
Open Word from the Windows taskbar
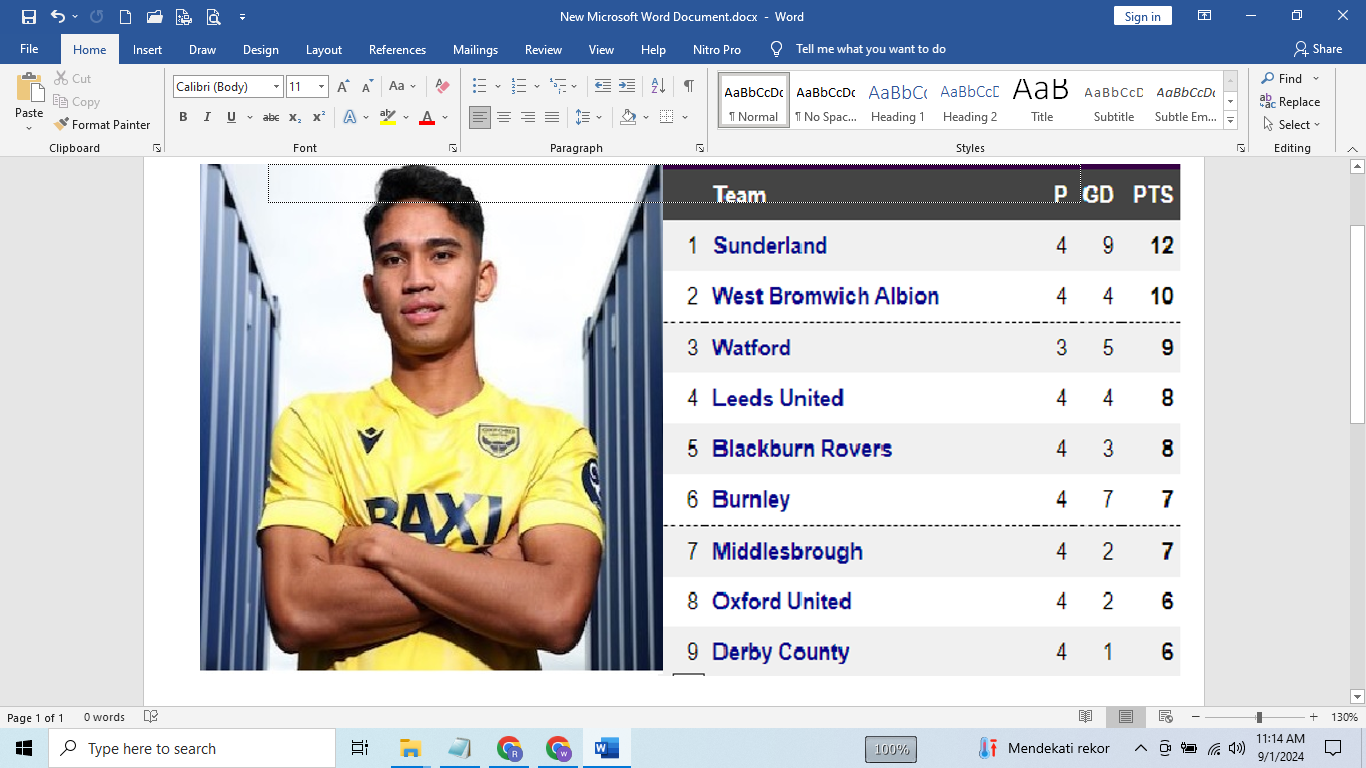pos(607,748)
